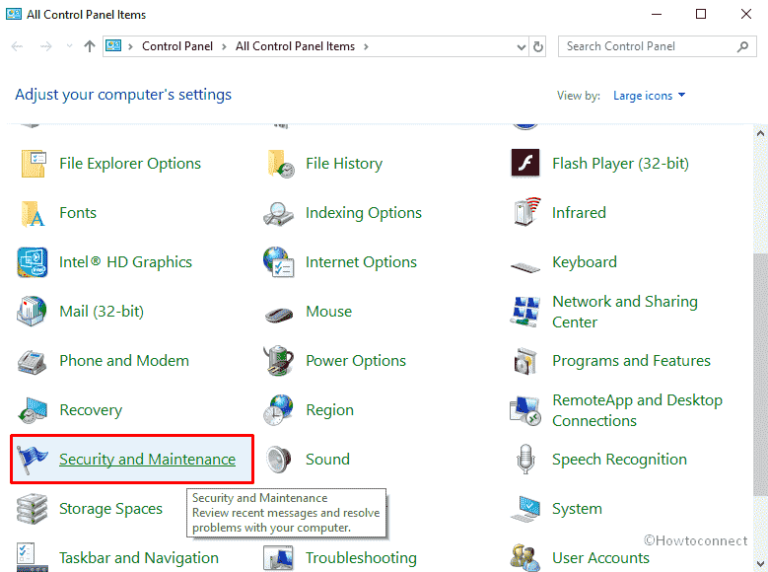The width and height of the screenshot is (768, 572).
Task: Go up one level with Up arrow
Action: pos(89,47)
